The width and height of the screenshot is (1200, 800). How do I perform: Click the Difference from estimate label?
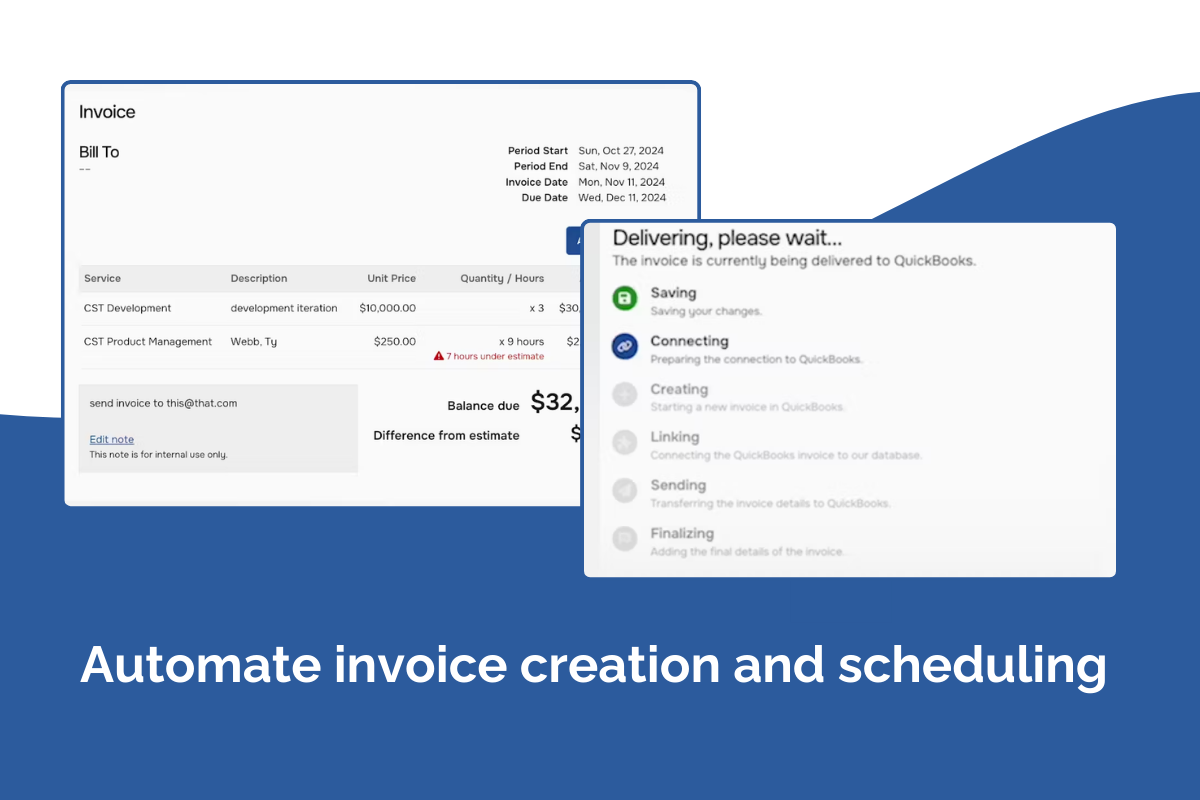coord(446,435)
